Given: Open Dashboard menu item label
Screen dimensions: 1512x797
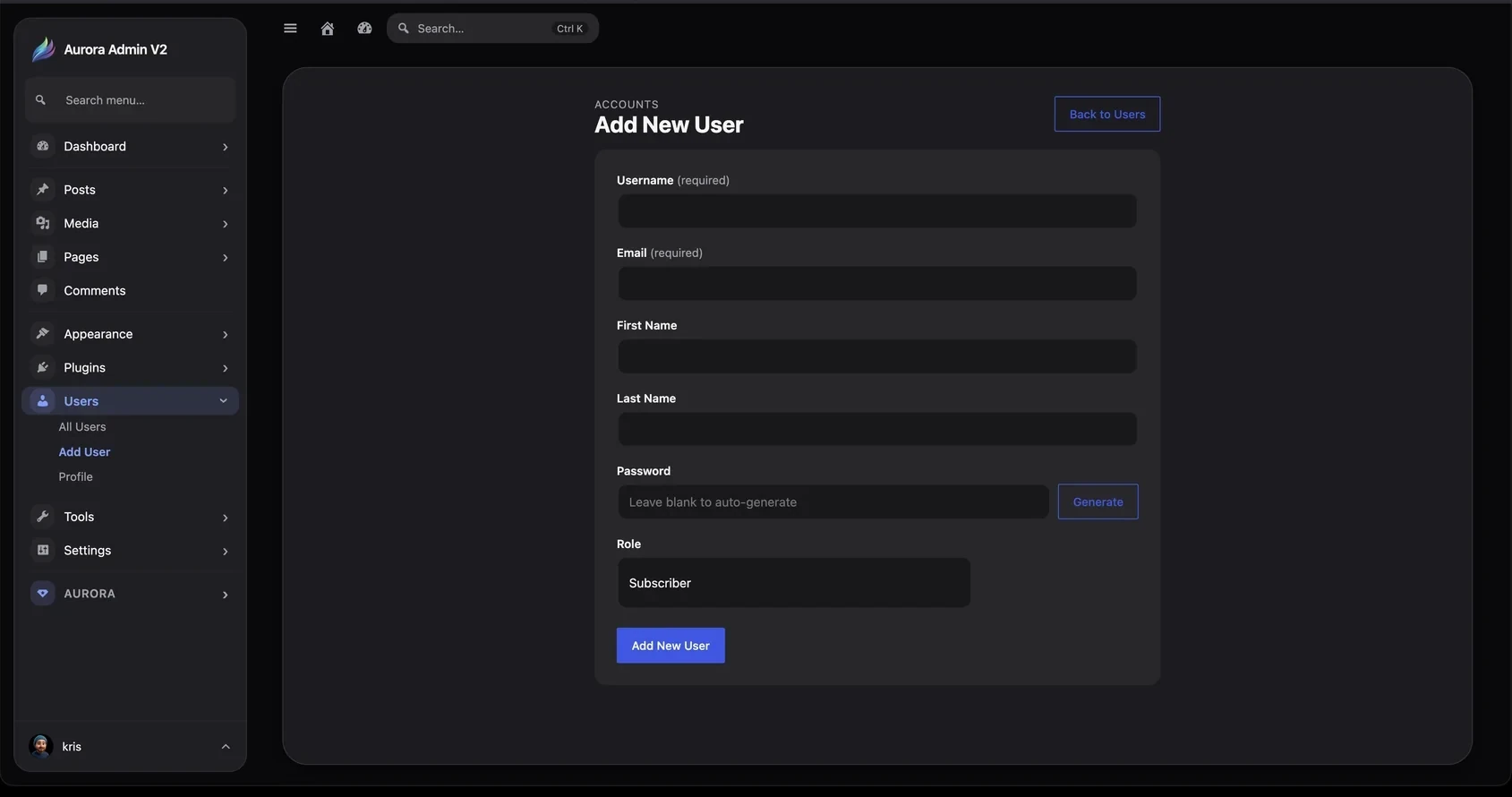Looking at the screenshot, I should coord(95,146).
